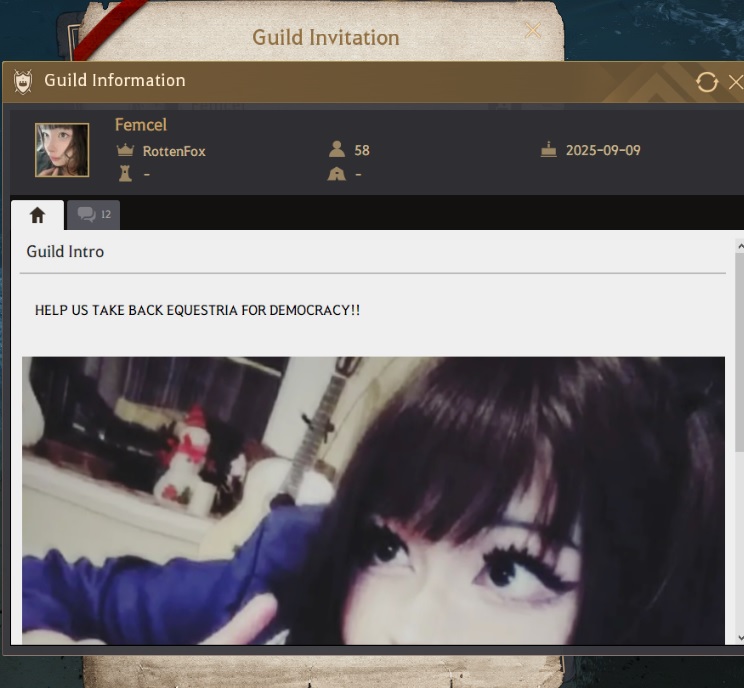Image resolution: width=744 pixels, height=688 pixels.
Task: Click the Guild Invitation title
Action: tap(326, 37)
